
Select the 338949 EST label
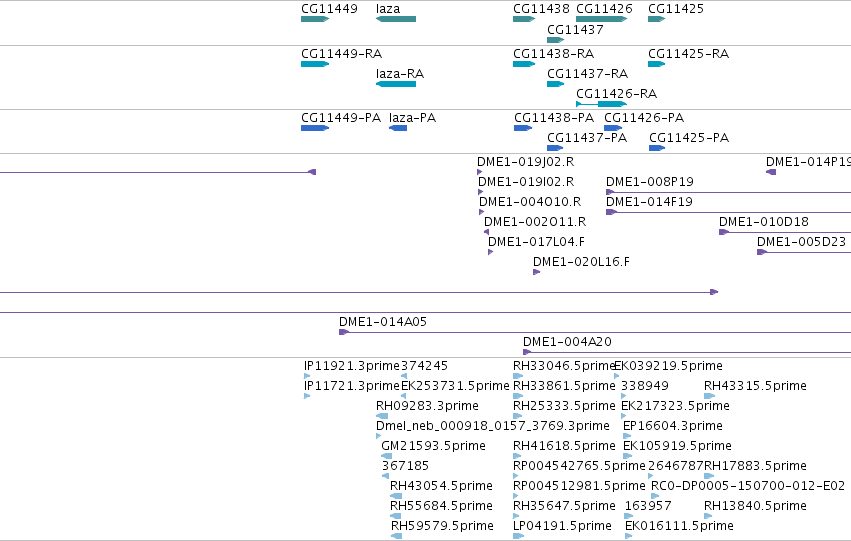coord(645,386)
